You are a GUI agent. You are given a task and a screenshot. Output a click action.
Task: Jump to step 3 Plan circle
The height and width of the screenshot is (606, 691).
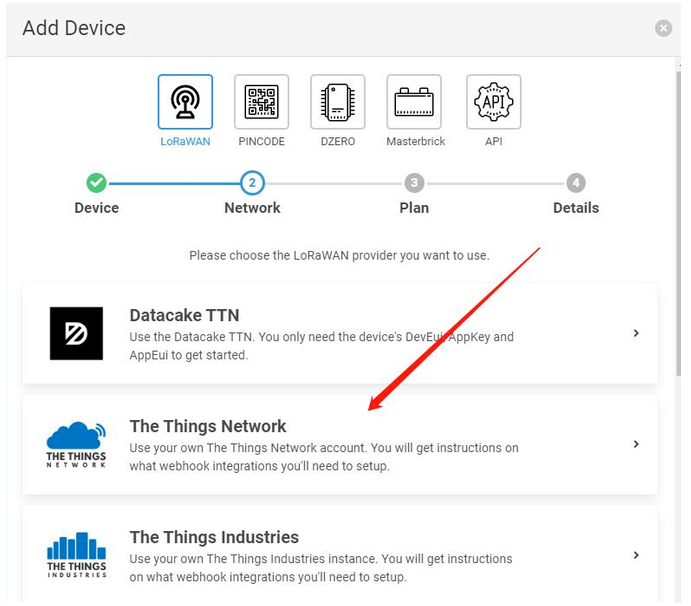(414, 182)
